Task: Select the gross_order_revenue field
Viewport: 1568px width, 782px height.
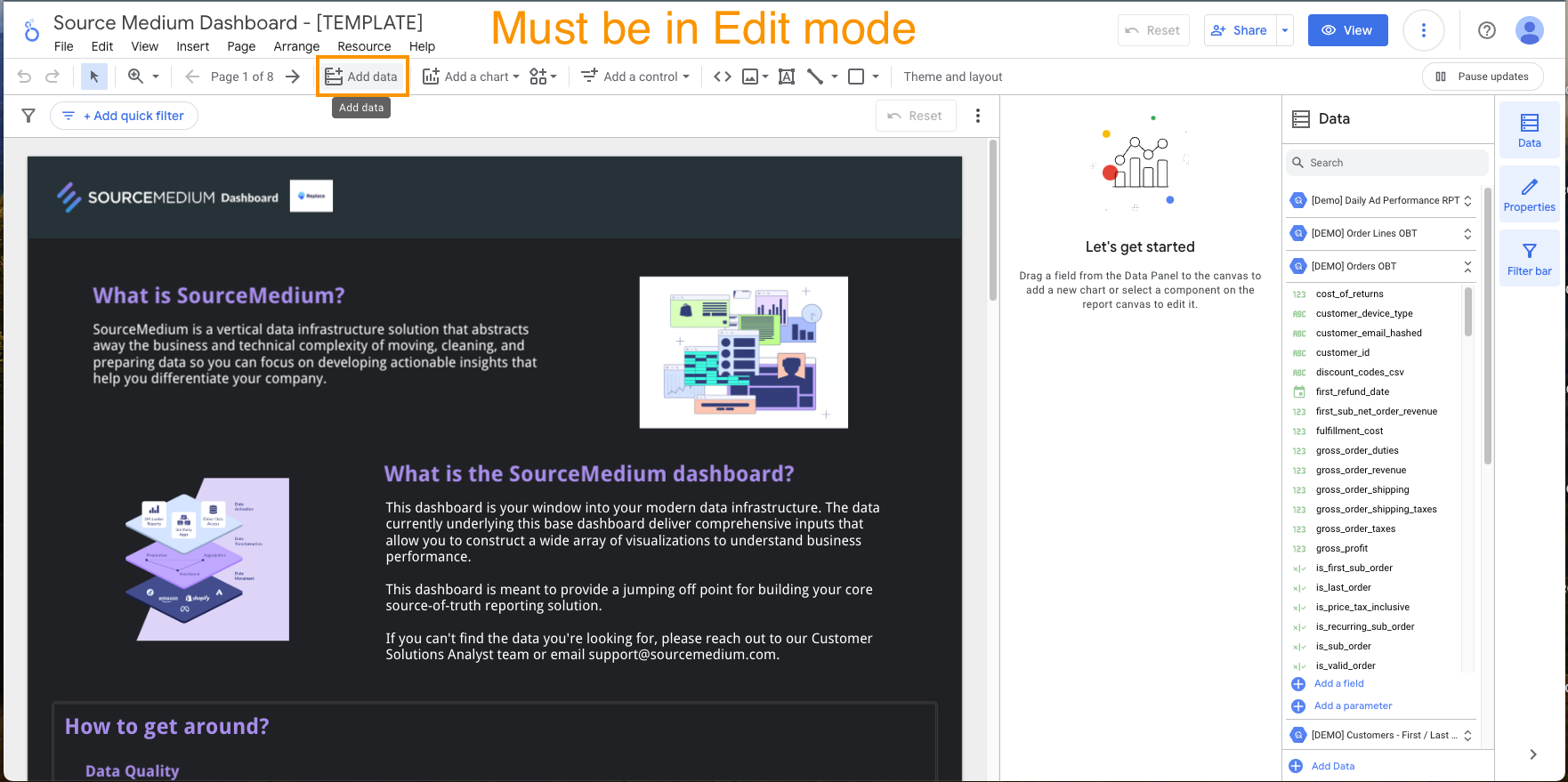Action: point(1362,470)
